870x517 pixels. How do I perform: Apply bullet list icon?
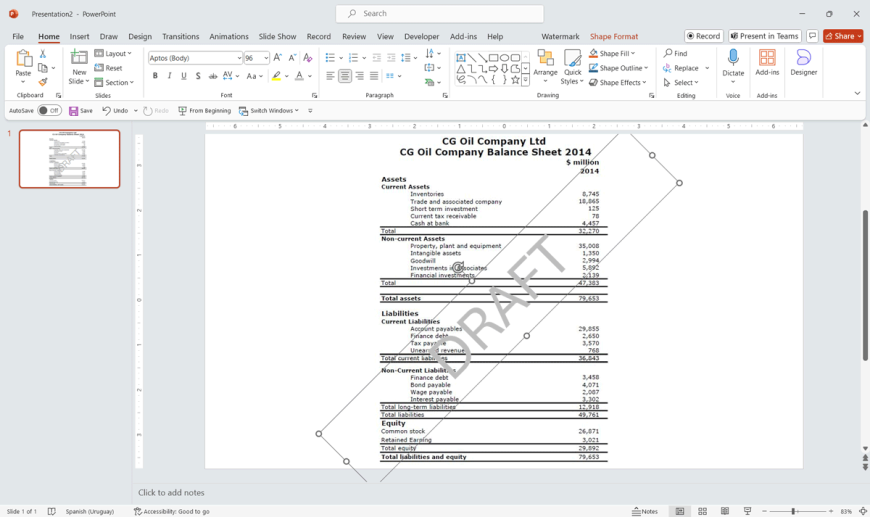click(x=330, y=58)
